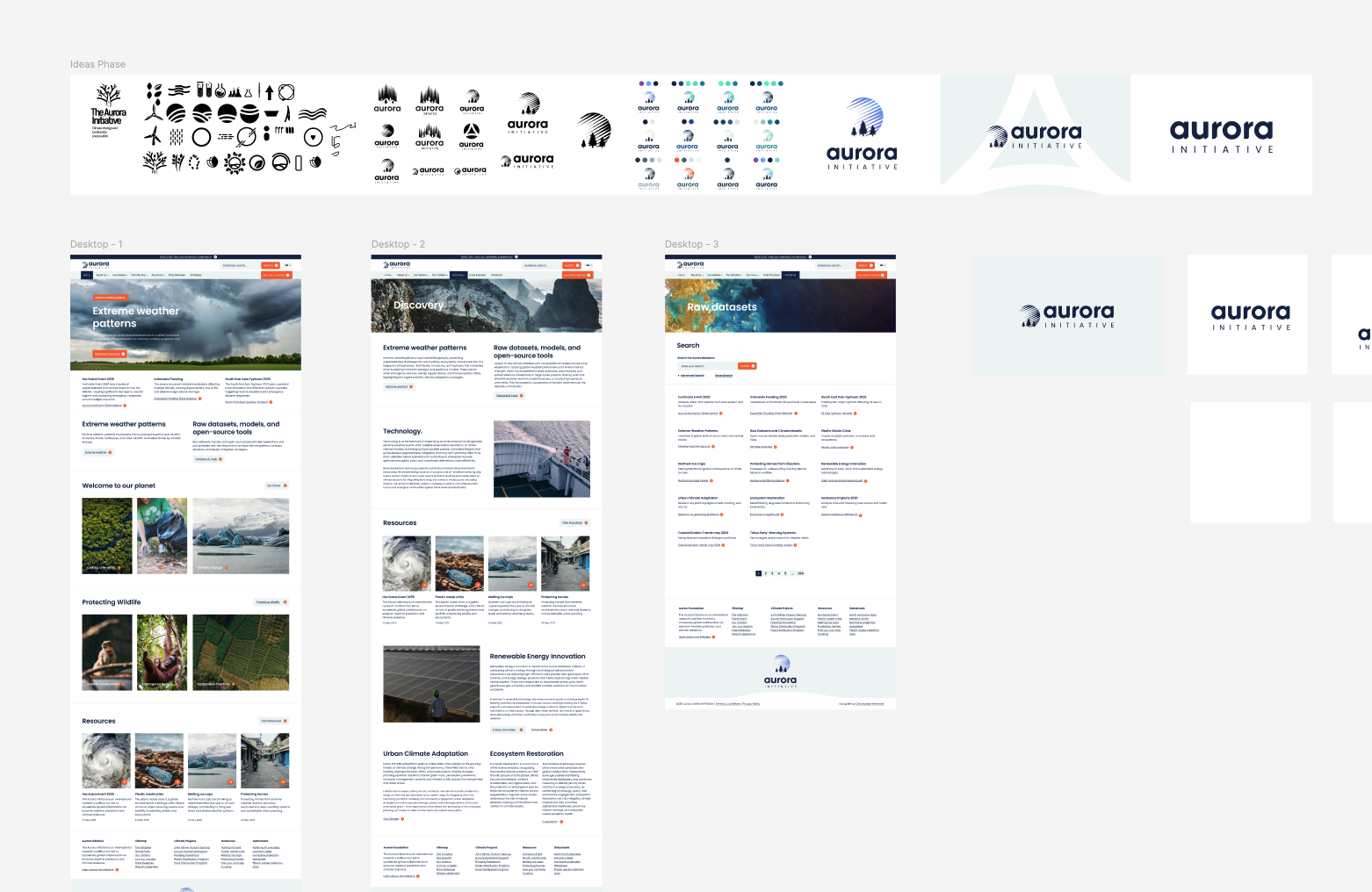1372x892 pixels.
Task: Click the aurora logo in Desktop-1 header
Action: click(x=96, y=265)
